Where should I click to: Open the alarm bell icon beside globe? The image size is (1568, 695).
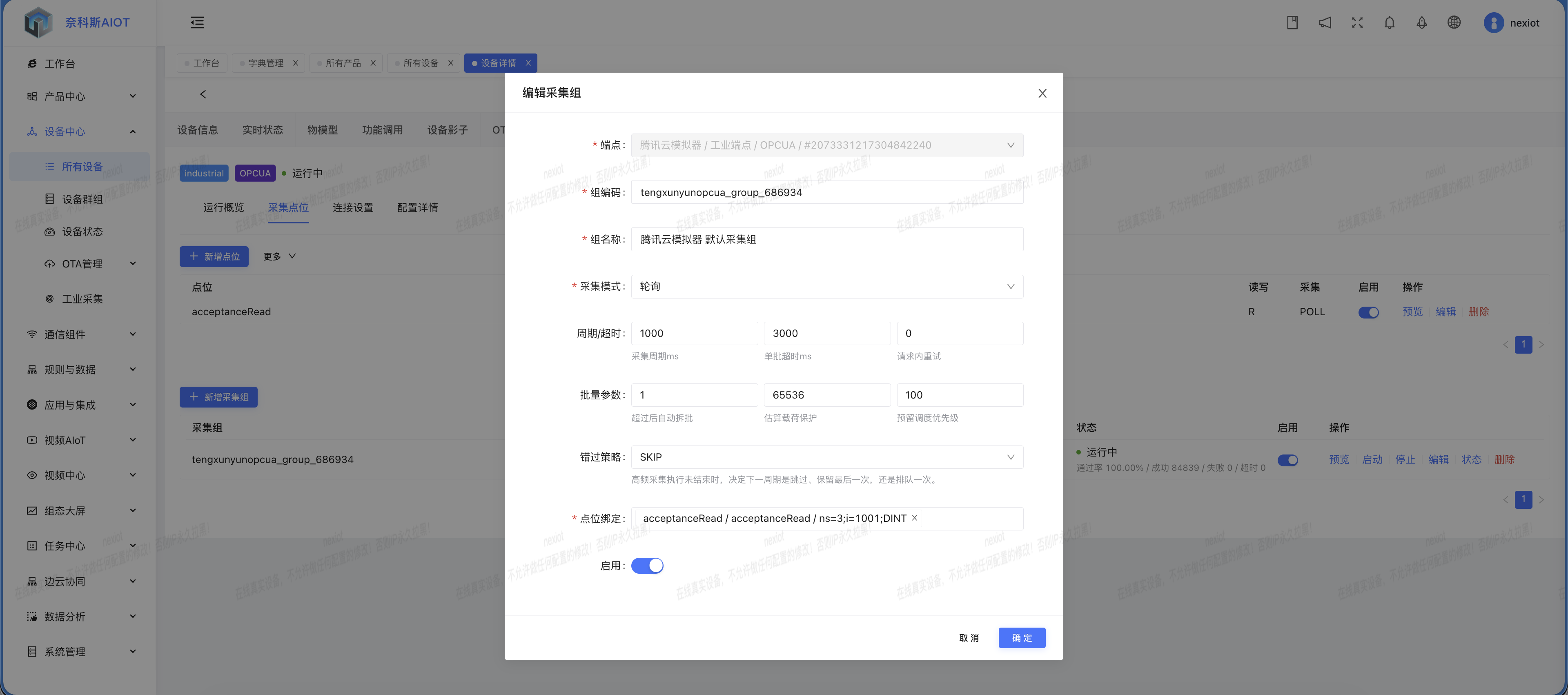(1421, 22)
